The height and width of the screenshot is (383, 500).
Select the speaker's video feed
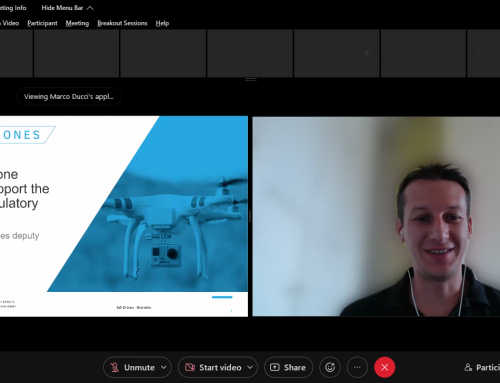pos(376,216)
